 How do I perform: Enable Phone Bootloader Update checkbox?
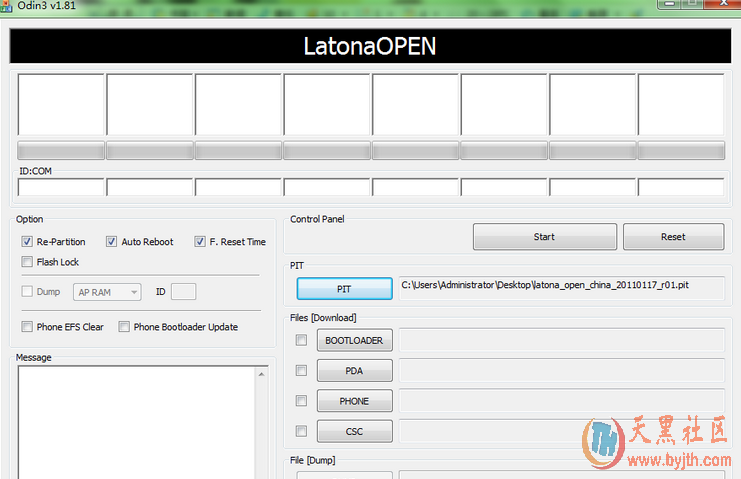125,327
